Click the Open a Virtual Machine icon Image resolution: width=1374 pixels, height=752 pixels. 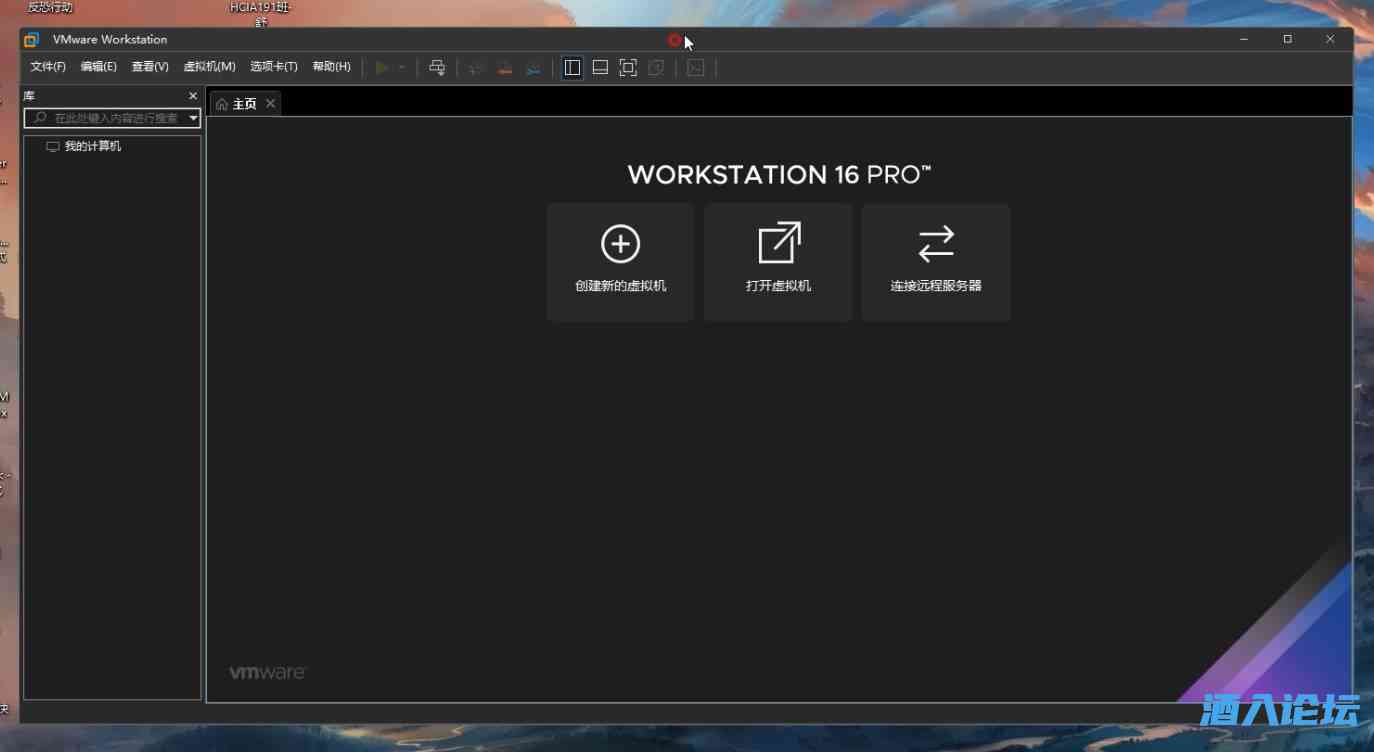click(778, 244)
